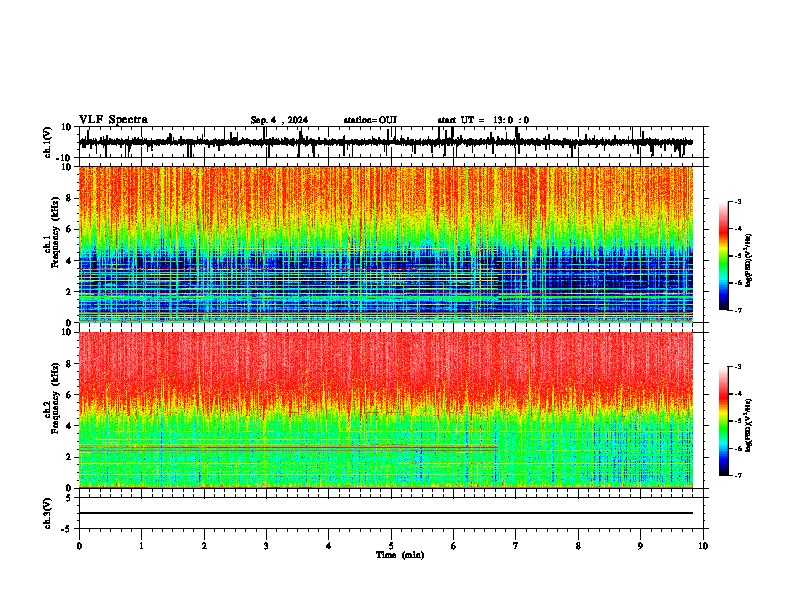Click the "station=OUI" header label

pos(370,120)
